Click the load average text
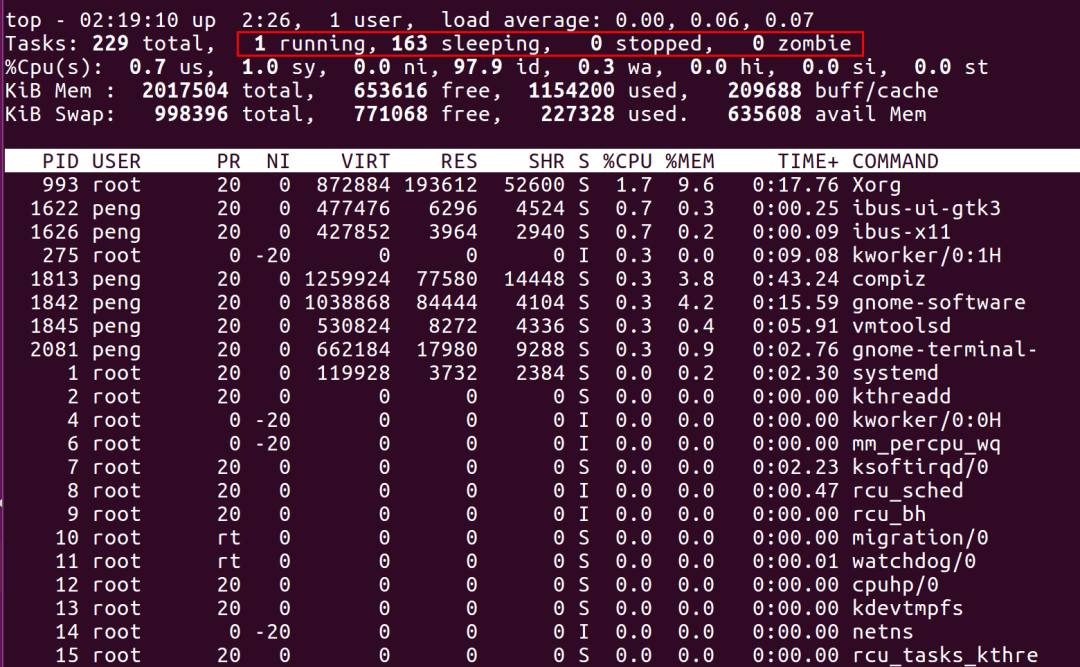The image size is (1080, 667). point(627,20)
